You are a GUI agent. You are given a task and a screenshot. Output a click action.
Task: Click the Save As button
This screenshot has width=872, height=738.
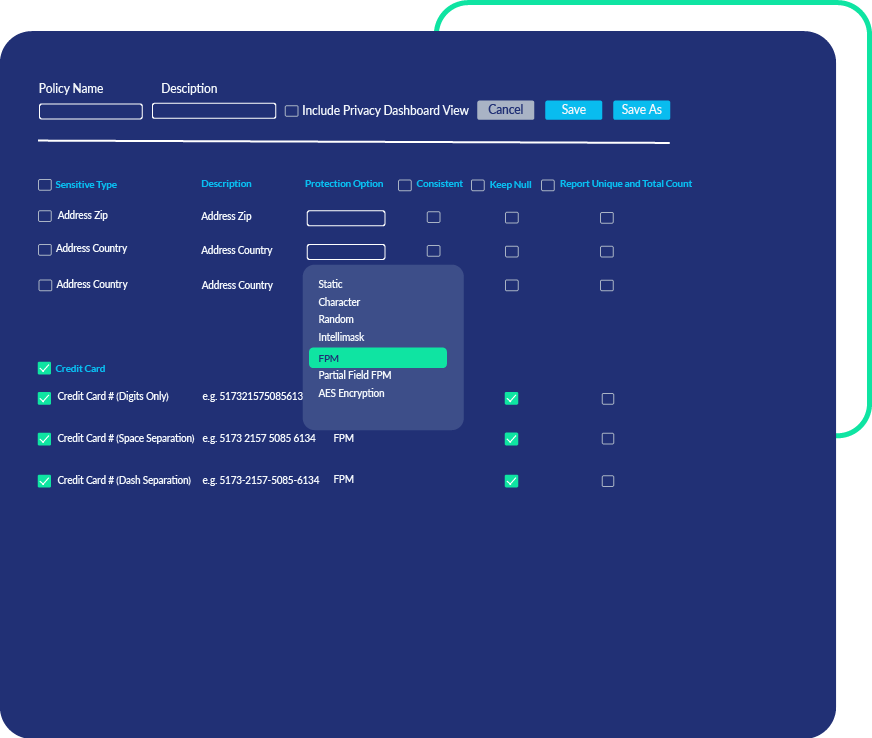pyautogui.click(x=641, y=110)
